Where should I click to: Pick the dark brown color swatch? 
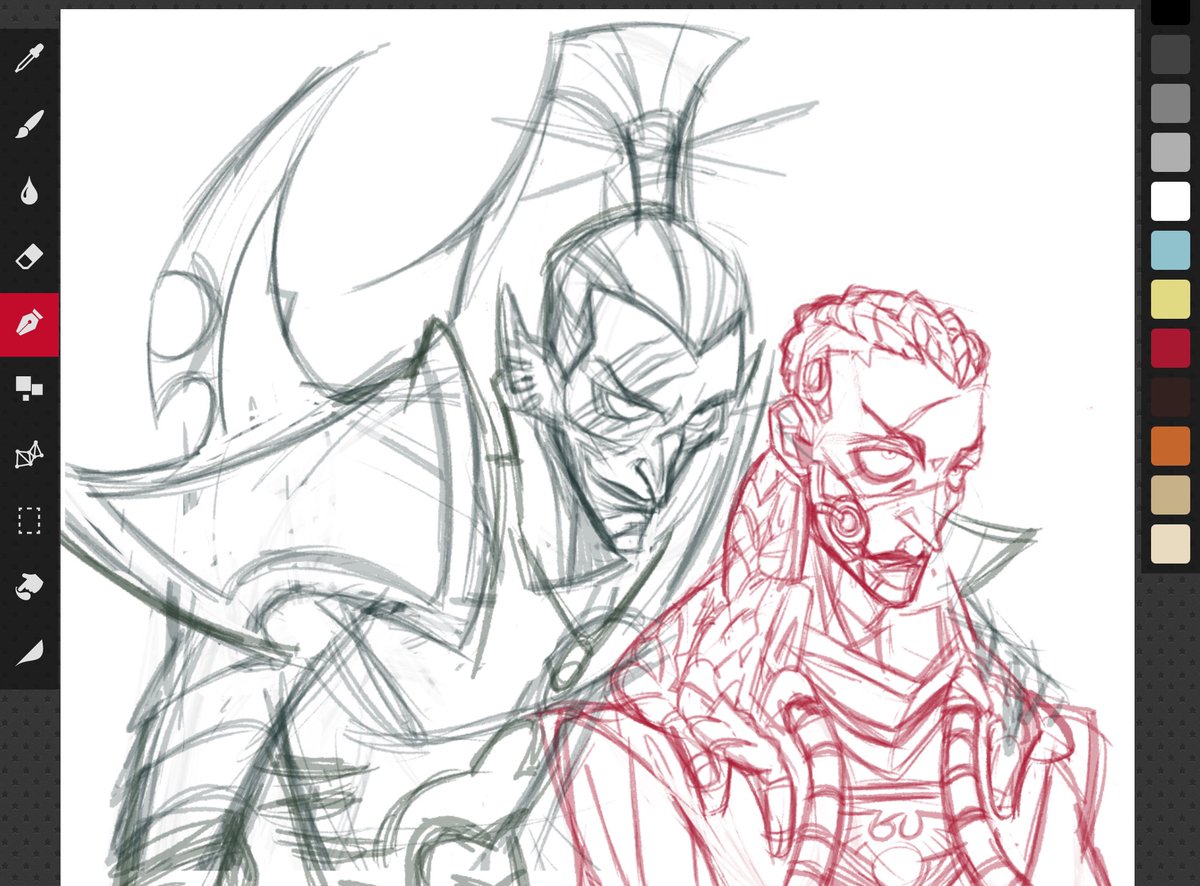coord(1170,397)
